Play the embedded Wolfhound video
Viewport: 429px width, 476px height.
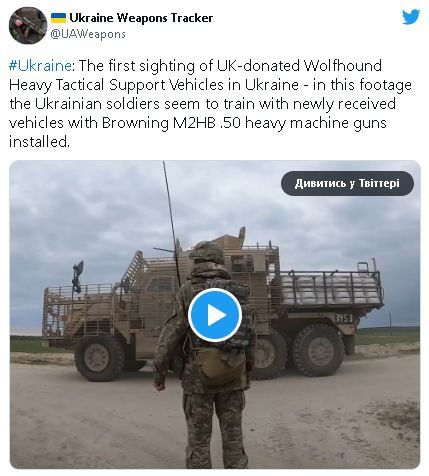tap(215, 315)
